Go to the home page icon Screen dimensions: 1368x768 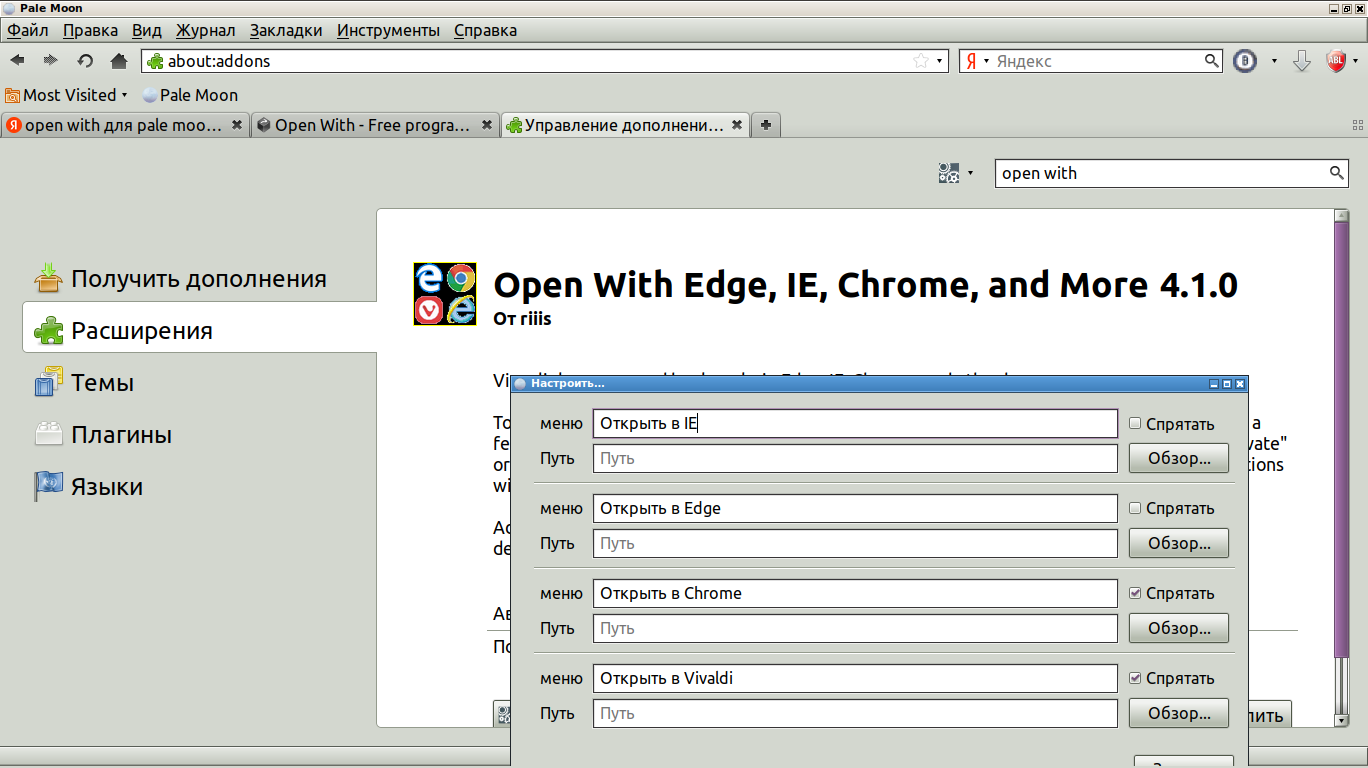(119, 61)
